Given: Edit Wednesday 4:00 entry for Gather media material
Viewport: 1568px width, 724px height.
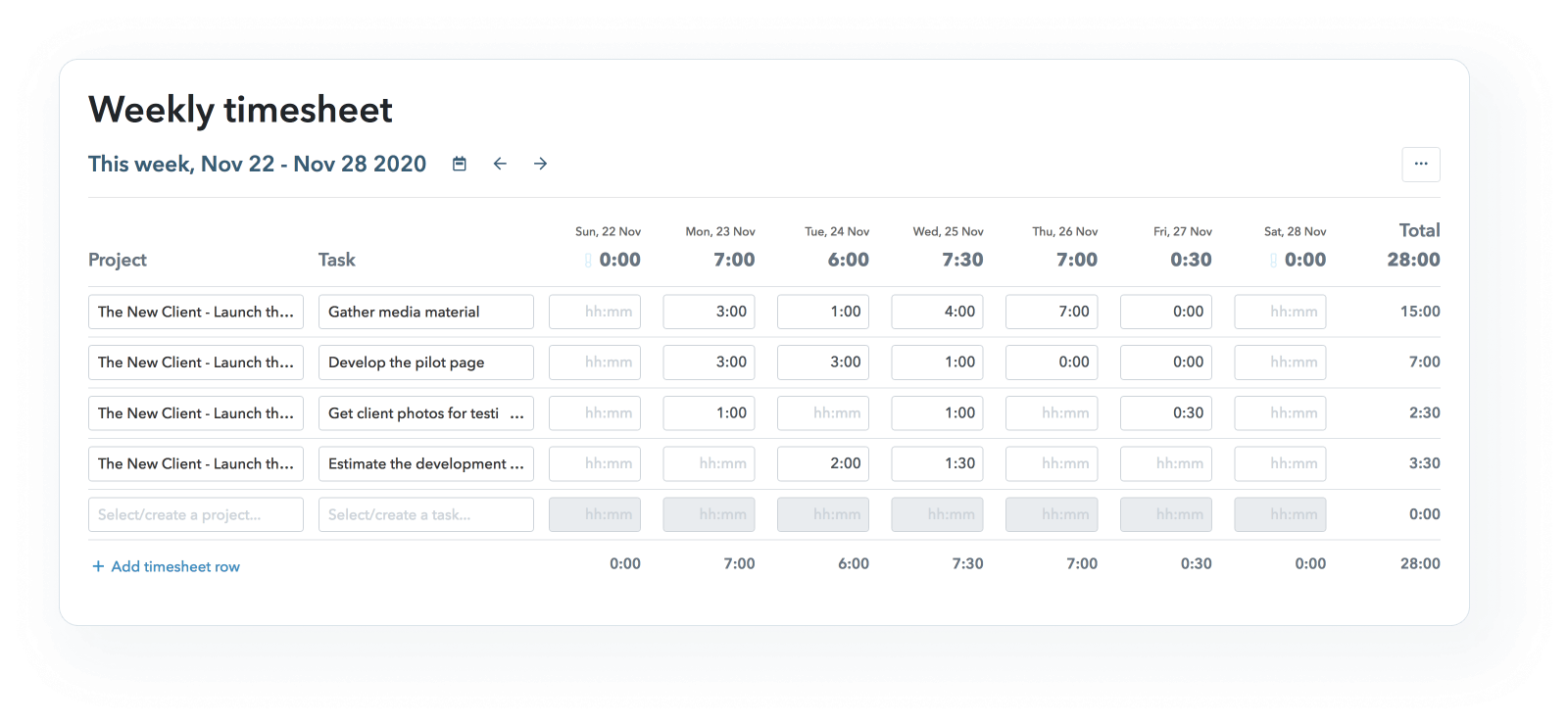Looking at the screenshot, I should [x=938, y=312].
